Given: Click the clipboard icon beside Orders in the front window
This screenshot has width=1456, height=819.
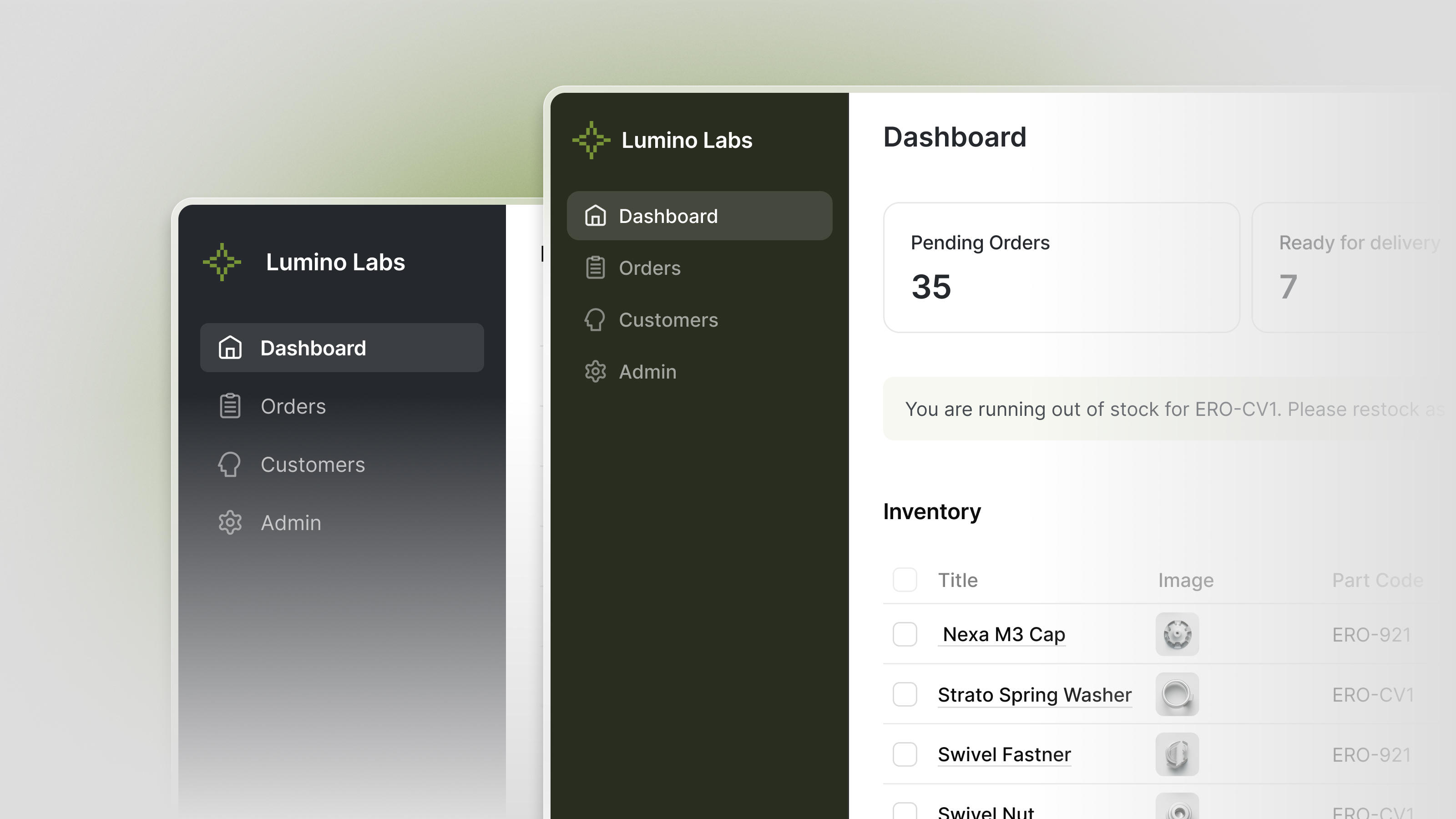Looking at the screenshot, I should (x=595, y=268).
